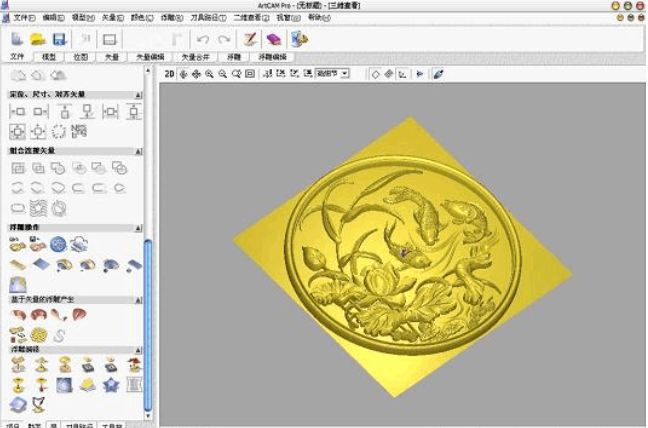Open the 帮助 menu
Screen dimensions: 648x428
click(319, 18)
